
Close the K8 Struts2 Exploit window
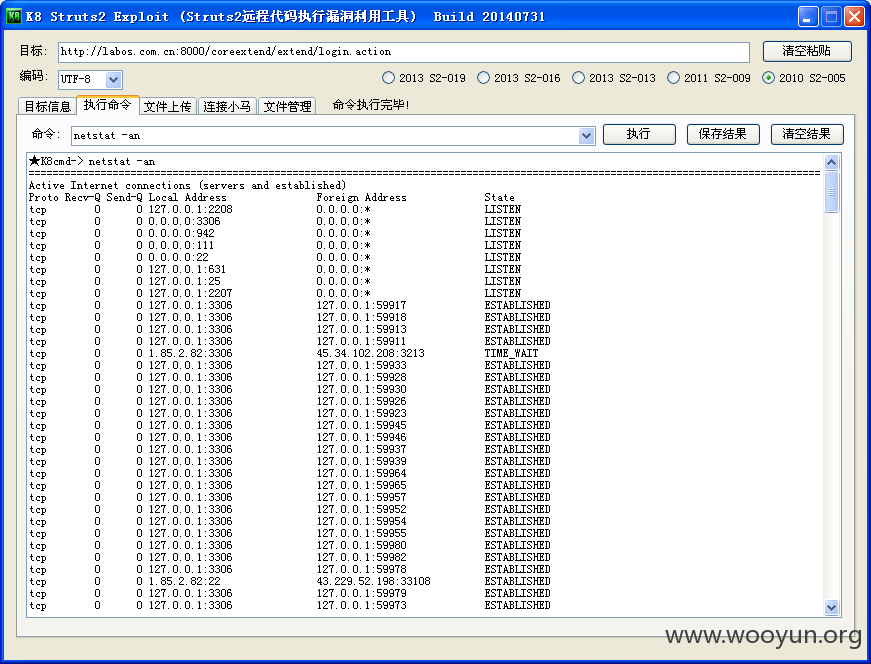point(854,17)
